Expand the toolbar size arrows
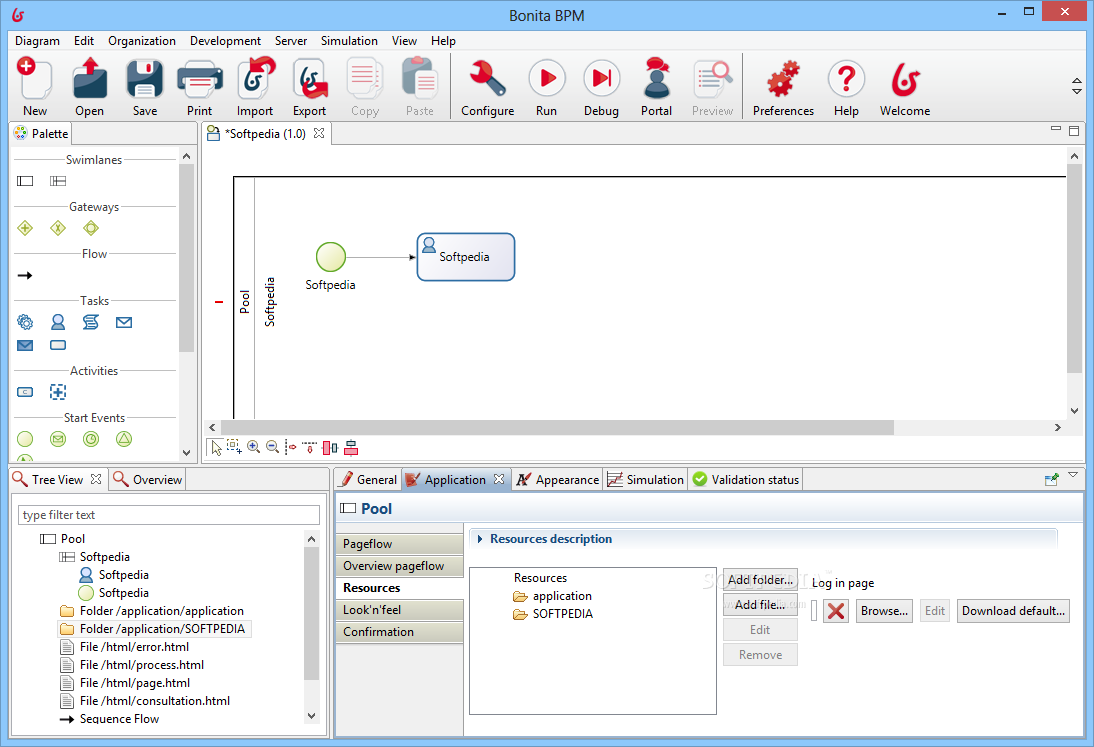1094x747 pixels. [x=1077, y=86]
